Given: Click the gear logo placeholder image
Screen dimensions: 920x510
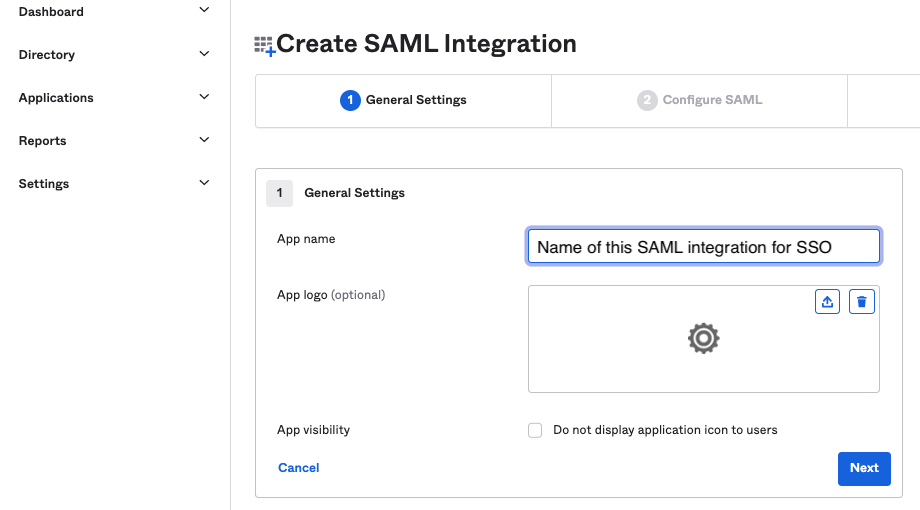Looking at the screenshot, I should pos(703,338).
